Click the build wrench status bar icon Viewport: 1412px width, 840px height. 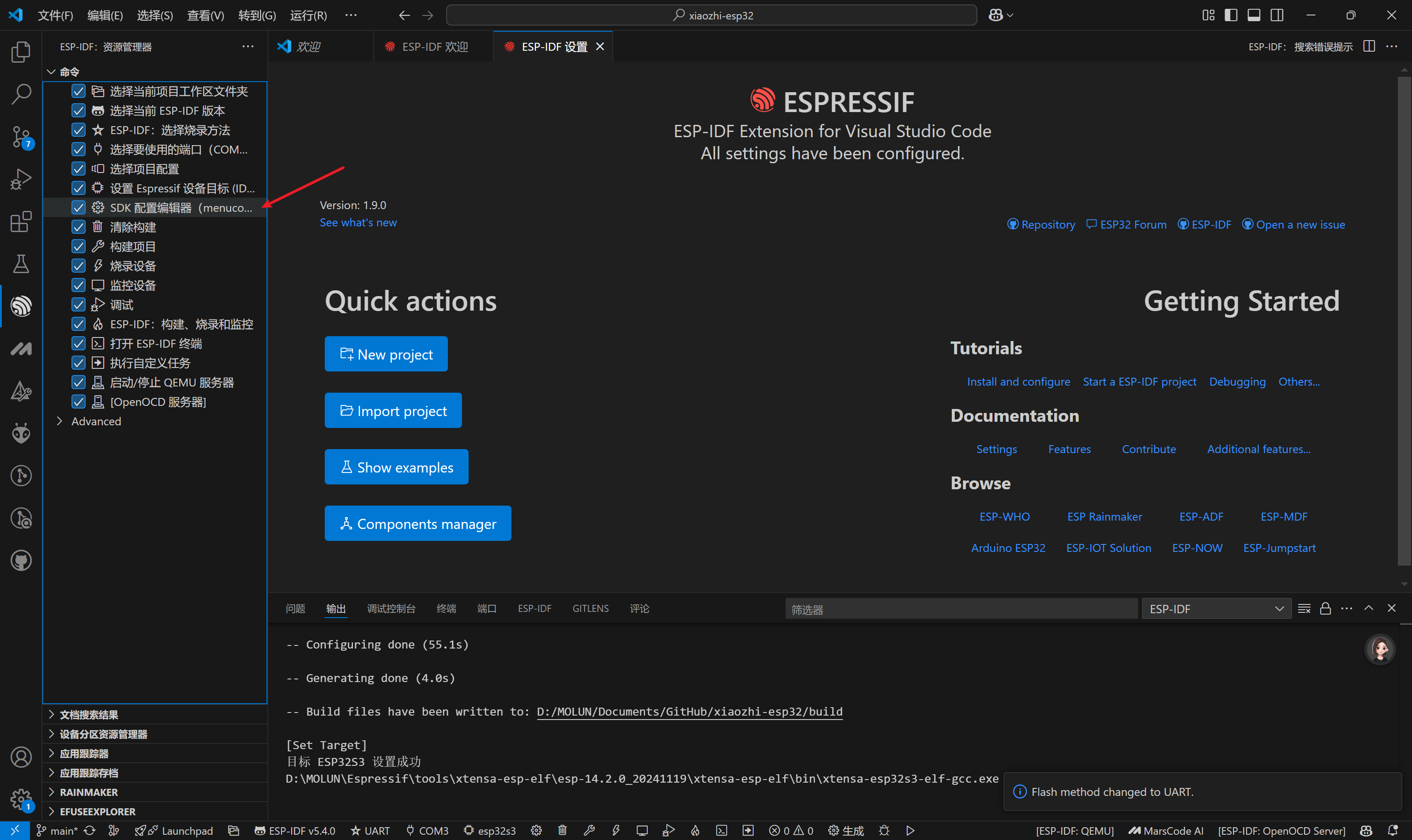click(589, 830)
